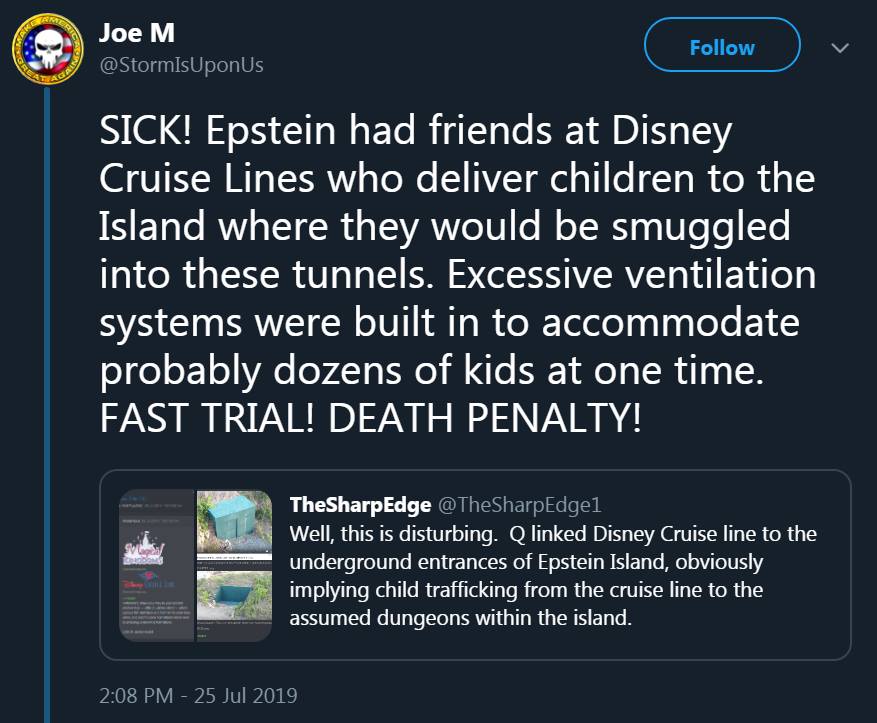The height and width of the screenshot is (723, 877).
Task: Follow the Joe M account
Action: click(x=722, y=47)
